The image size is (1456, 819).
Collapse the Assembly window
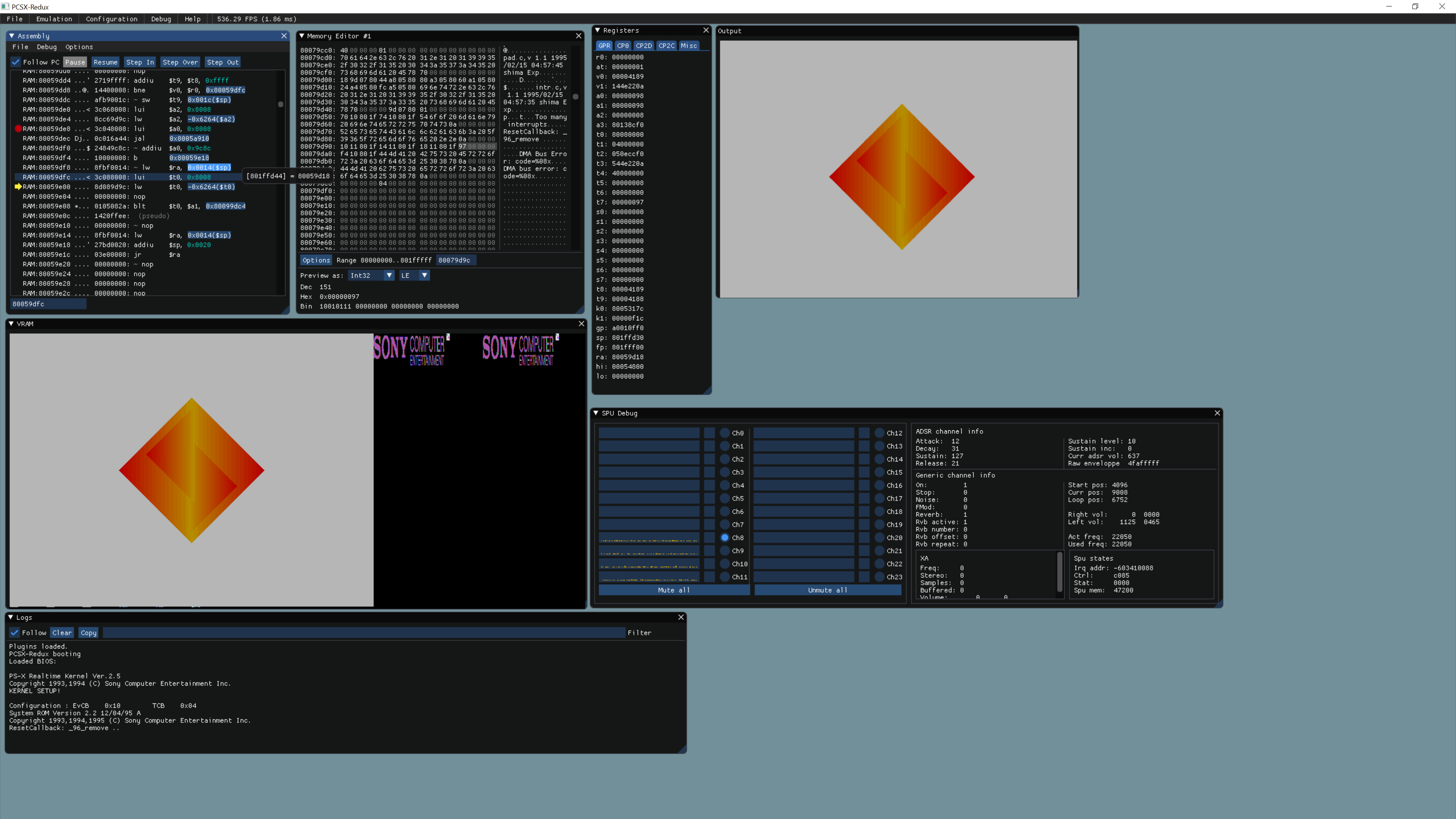(x=12, y=36)
